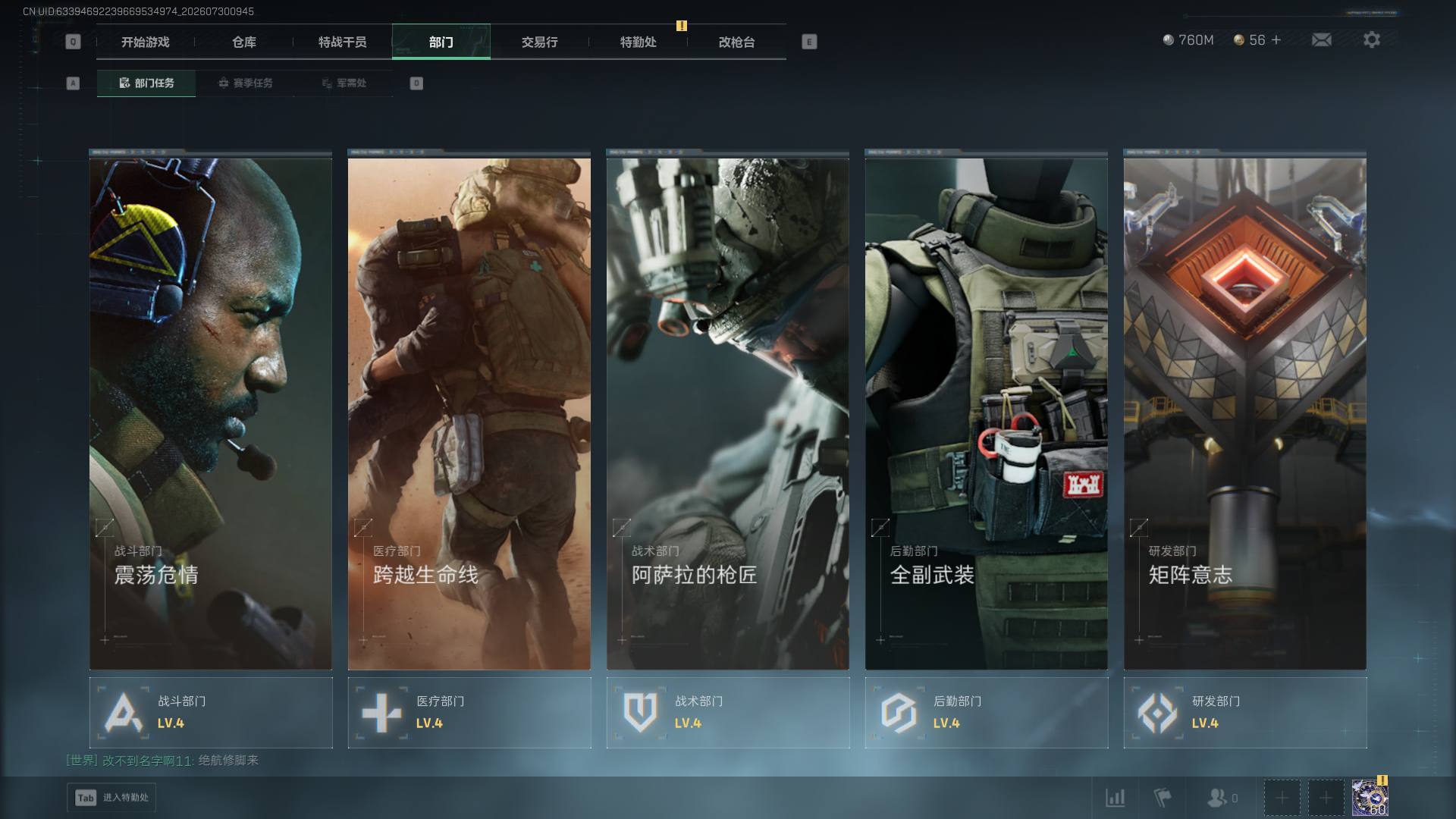1456x819 pixels.
Task: Click the logistics department hexagon emblem
Action: [899, 713]
